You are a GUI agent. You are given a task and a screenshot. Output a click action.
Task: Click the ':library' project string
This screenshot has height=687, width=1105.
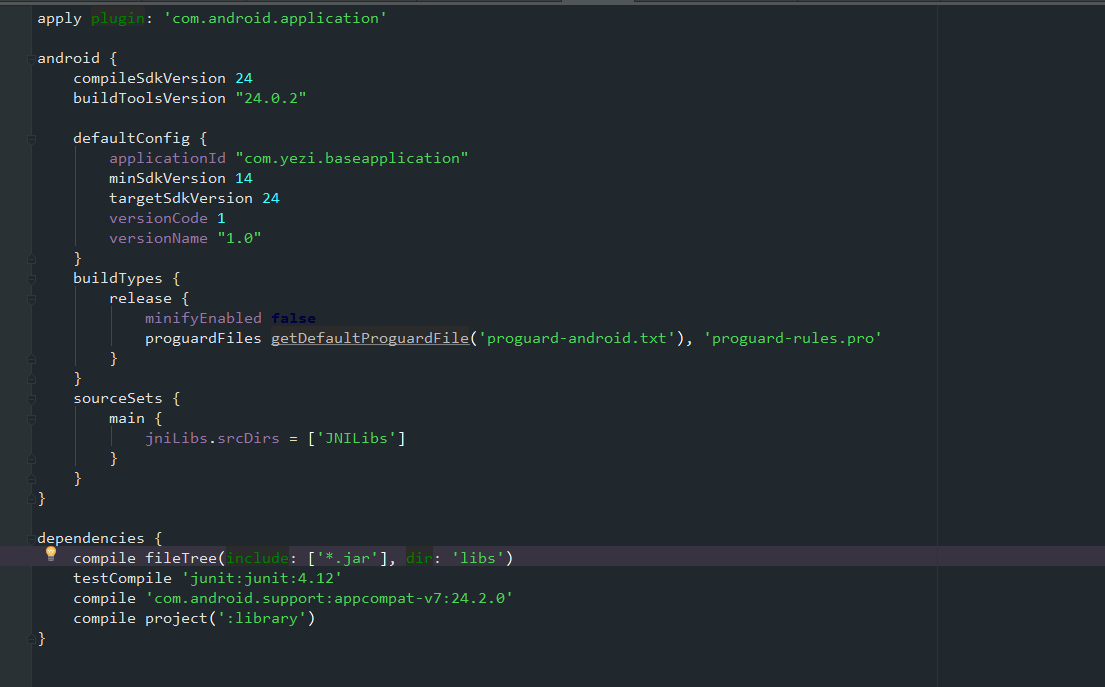[x=262, y=618]
